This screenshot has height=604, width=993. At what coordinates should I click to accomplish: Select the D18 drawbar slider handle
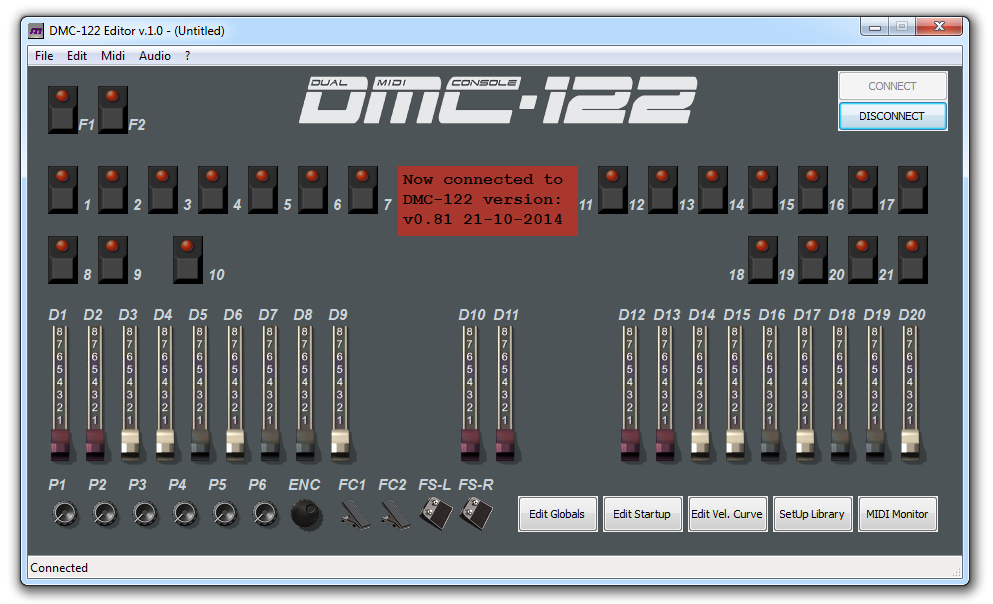(x=840, y=444)
